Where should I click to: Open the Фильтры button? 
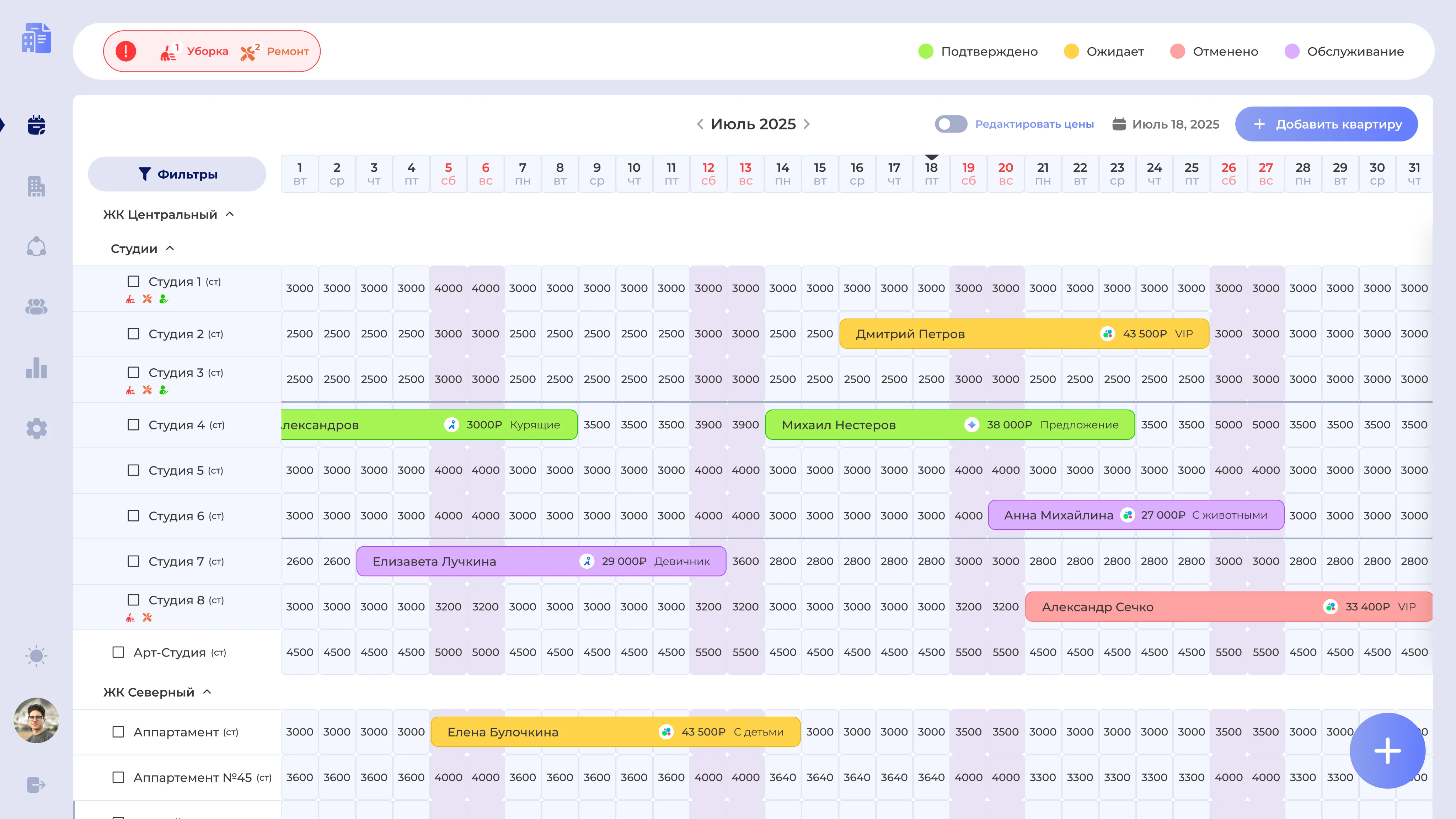tap(177, 174)
